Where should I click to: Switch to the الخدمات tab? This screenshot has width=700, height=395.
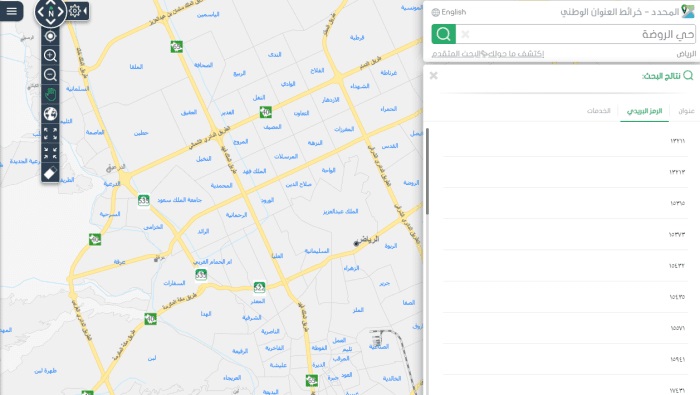(599, 111)
